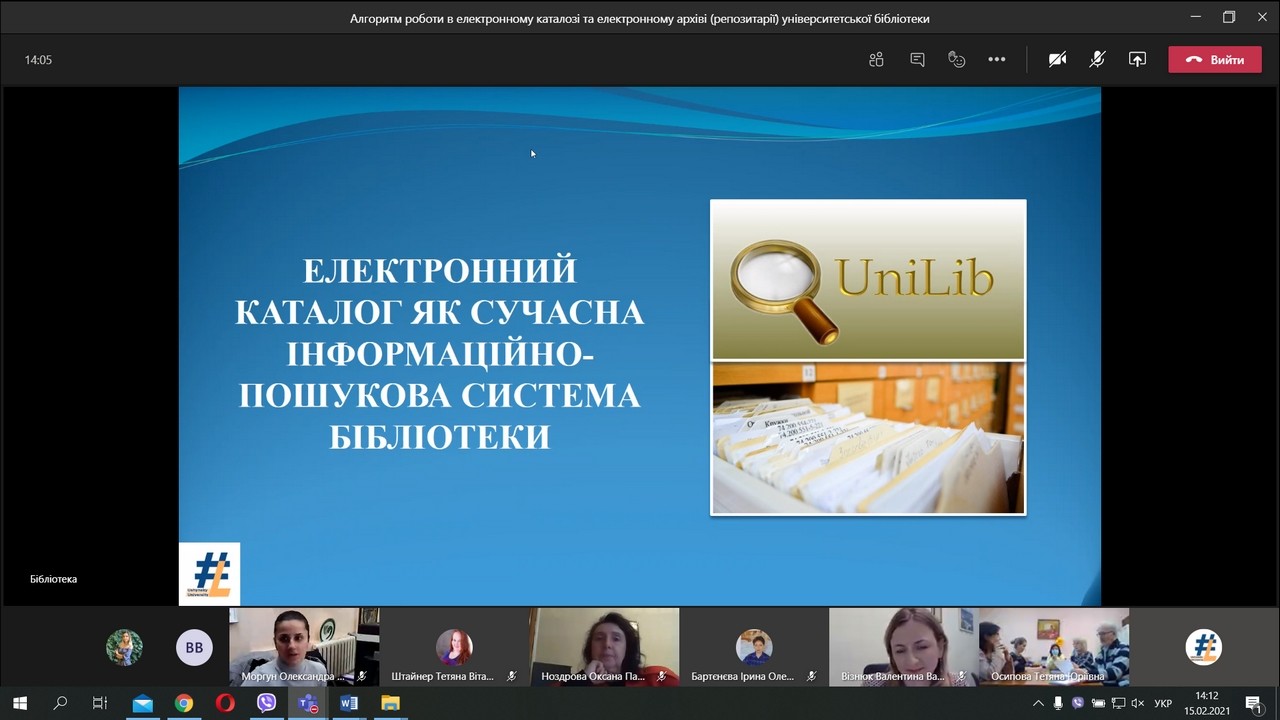Viewport: 1280px width, 720px height.
Task: Click the microphone icon in system tray
Action: pos(1058,703)
